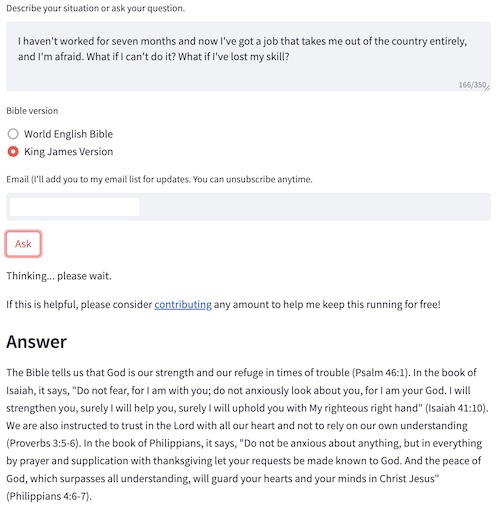
Task: Open the contributing link
Action: (x=183, y=304)
